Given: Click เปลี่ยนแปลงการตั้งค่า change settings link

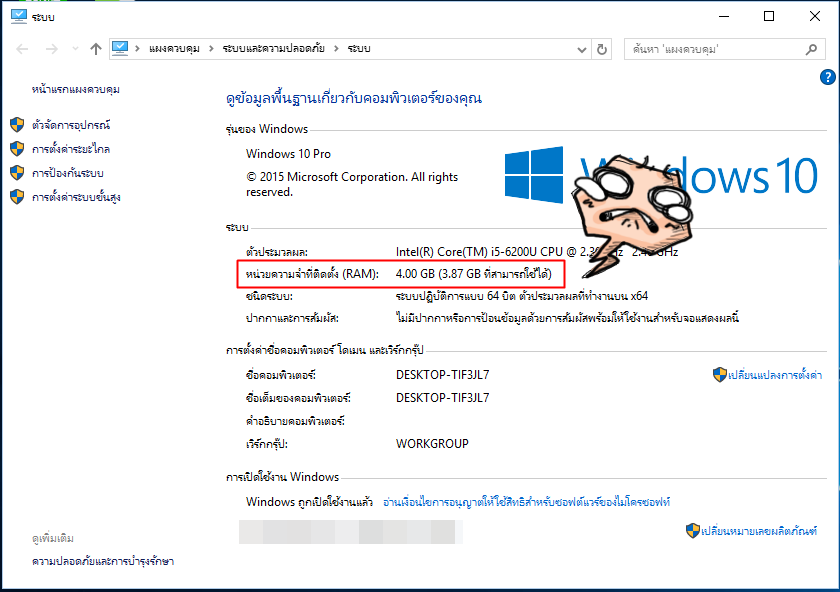Looking at the screenshot, I should [x=775, y=375].
